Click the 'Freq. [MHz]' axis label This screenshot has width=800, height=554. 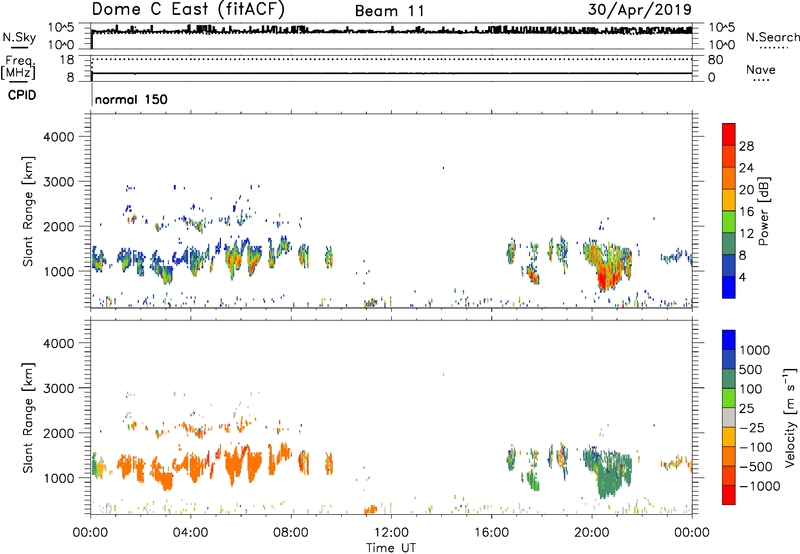pos(18,67)
